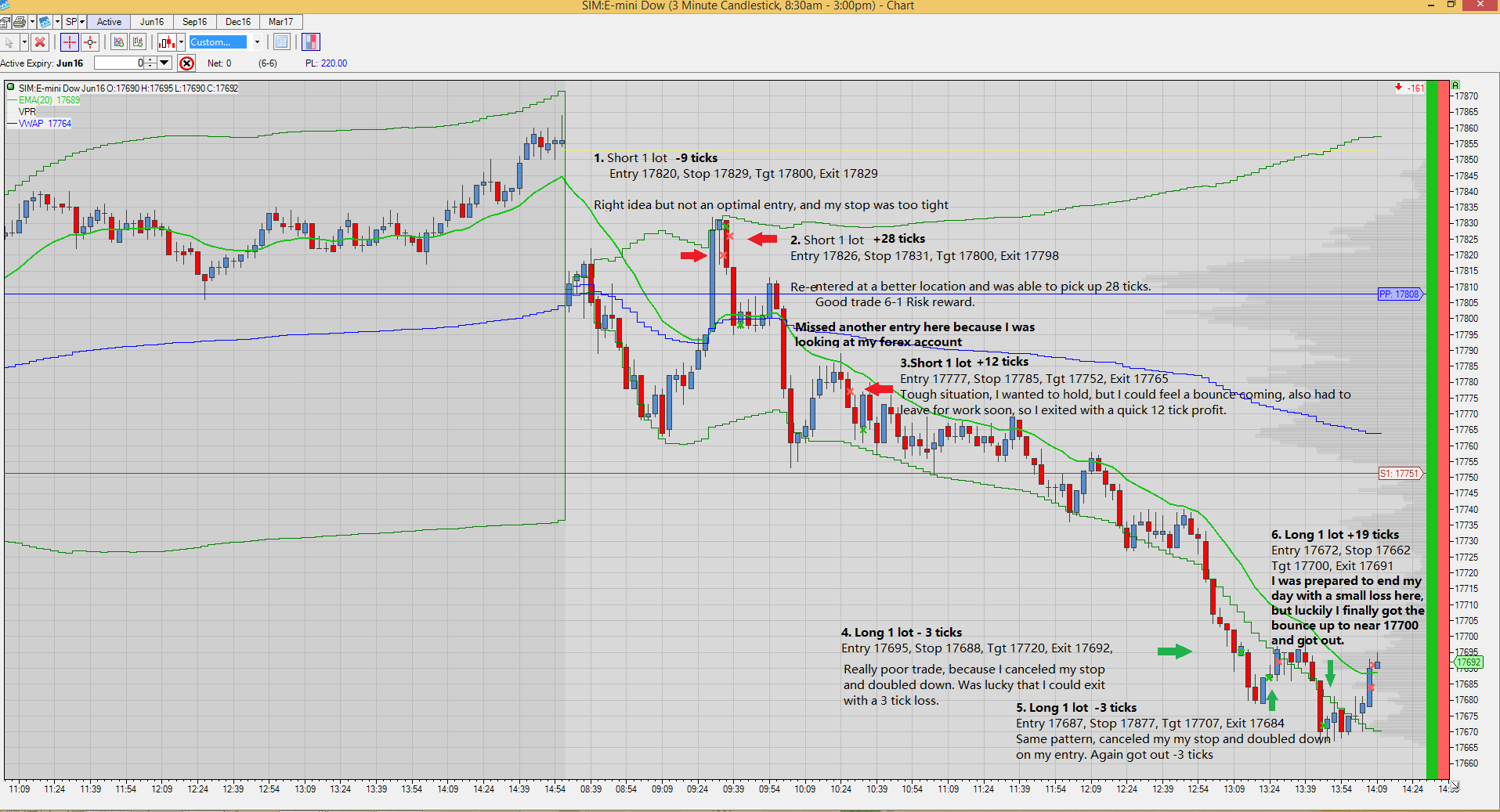Toggle the crosshair with center box tool
Image resolution: width=1500 pixels, height=812 pixels.
click(x=90, y=42)
